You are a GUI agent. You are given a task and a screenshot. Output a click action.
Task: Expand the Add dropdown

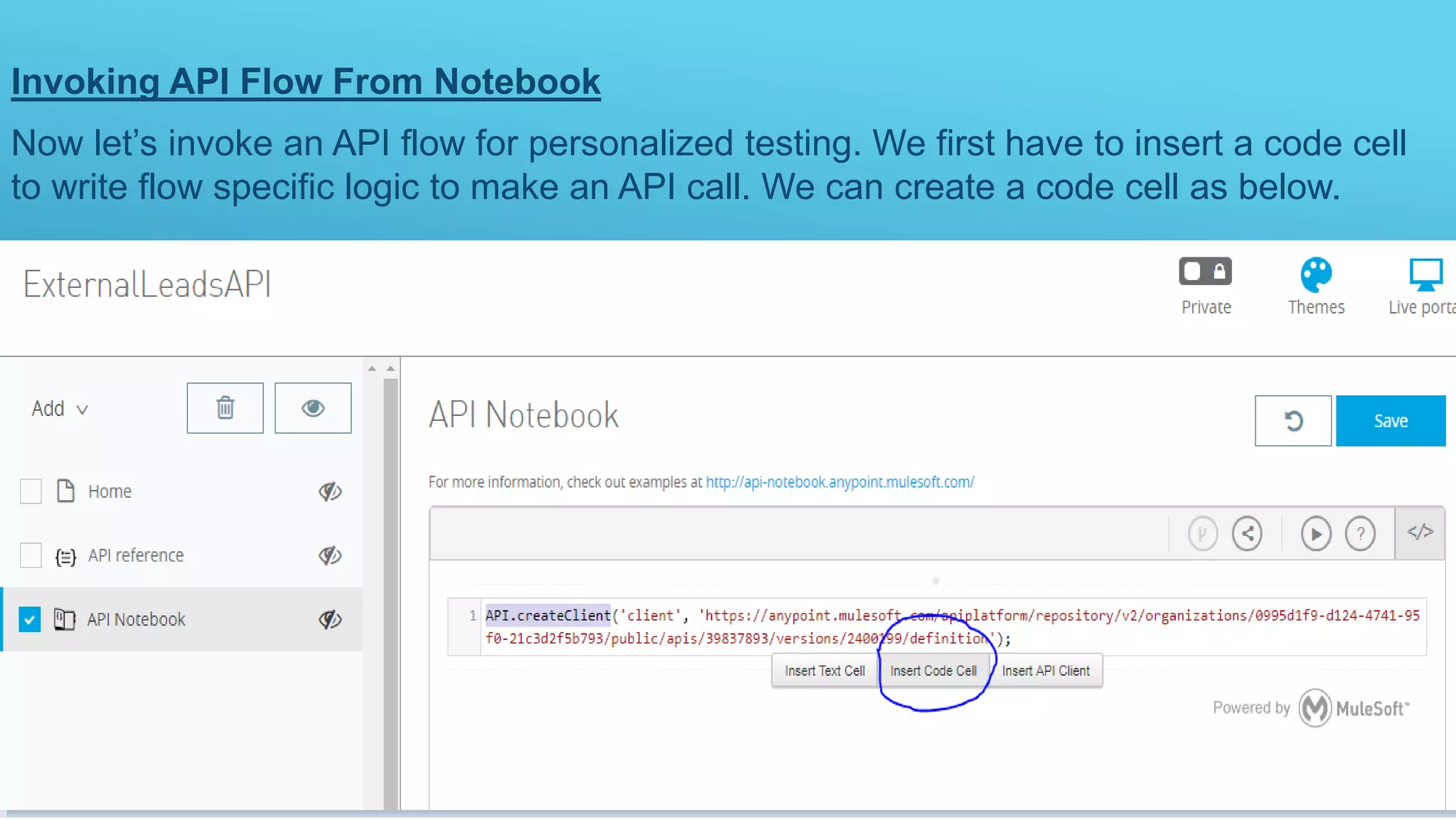click(x=60, y=409)
